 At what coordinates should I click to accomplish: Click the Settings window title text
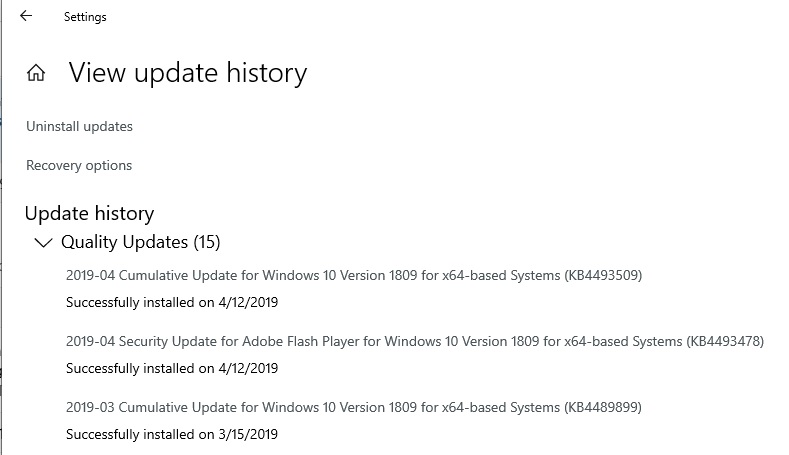(85, 17)
